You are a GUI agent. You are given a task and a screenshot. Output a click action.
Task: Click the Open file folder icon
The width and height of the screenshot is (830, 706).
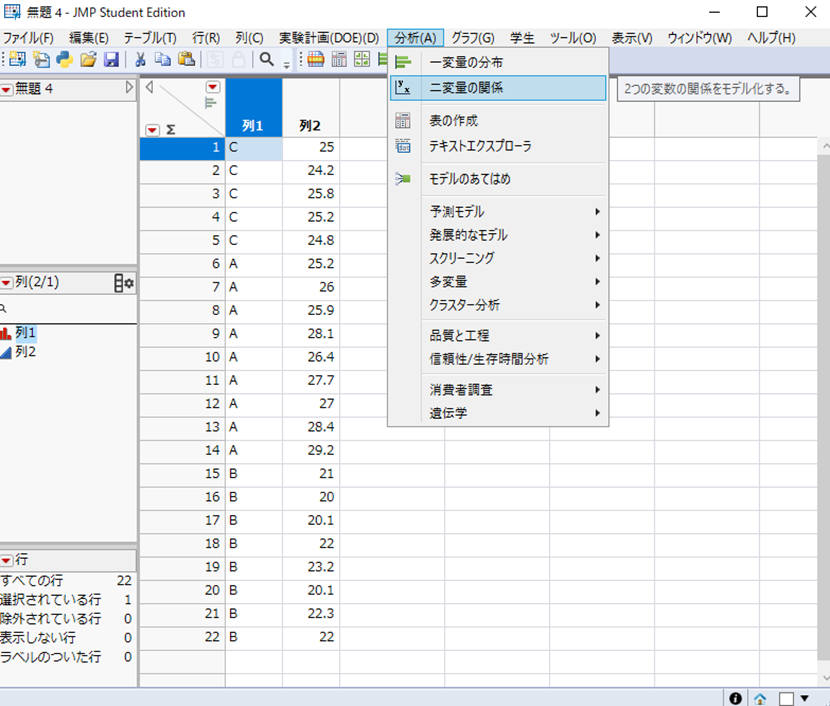(88, 60)
